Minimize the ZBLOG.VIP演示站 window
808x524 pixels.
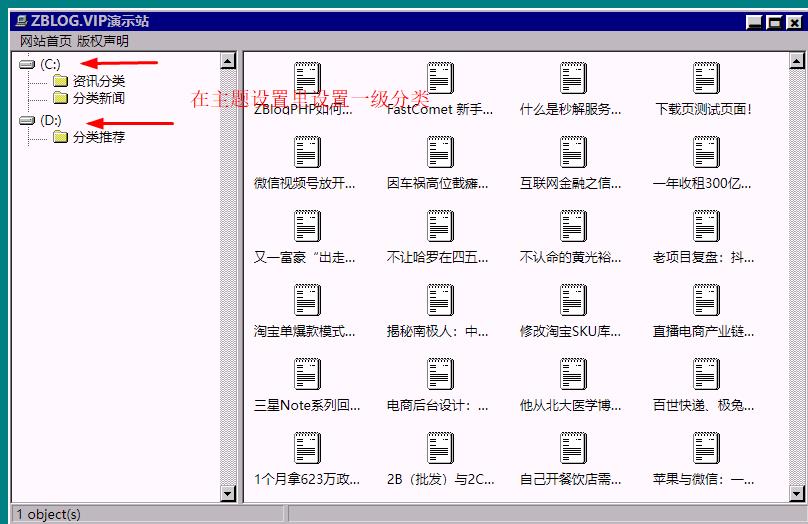[x=754, y=22]
